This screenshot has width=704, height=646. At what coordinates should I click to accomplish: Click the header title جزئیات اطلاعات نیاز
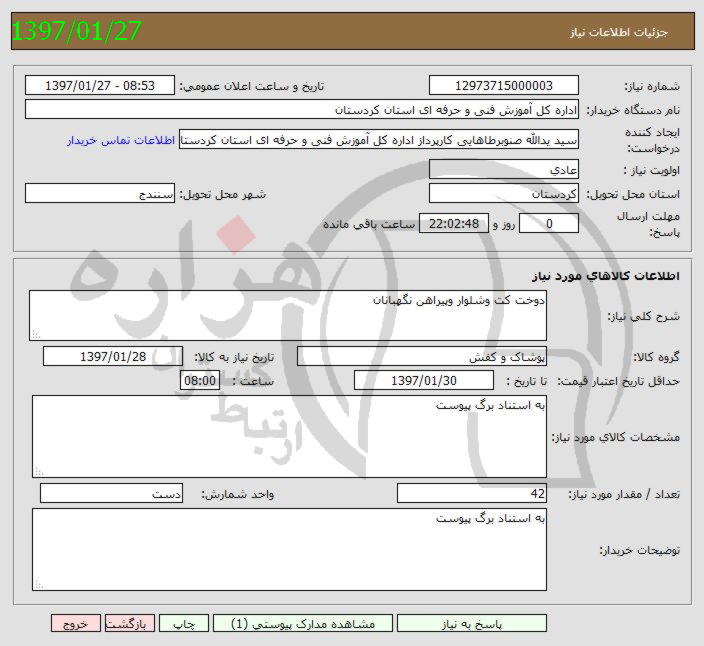tap(619, 32)
